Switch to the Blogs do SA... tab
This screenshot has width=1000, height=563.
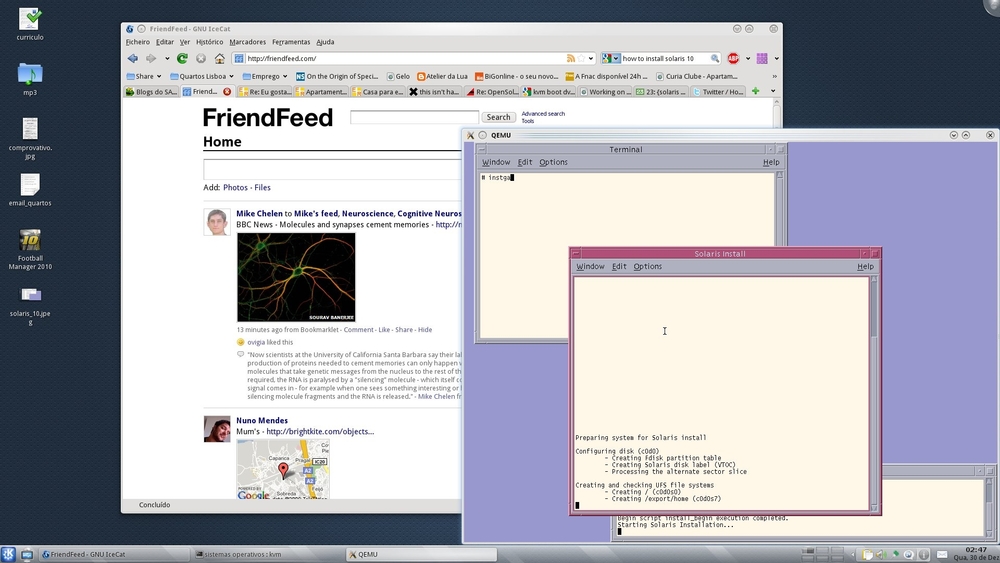click(x=151, y=92)
